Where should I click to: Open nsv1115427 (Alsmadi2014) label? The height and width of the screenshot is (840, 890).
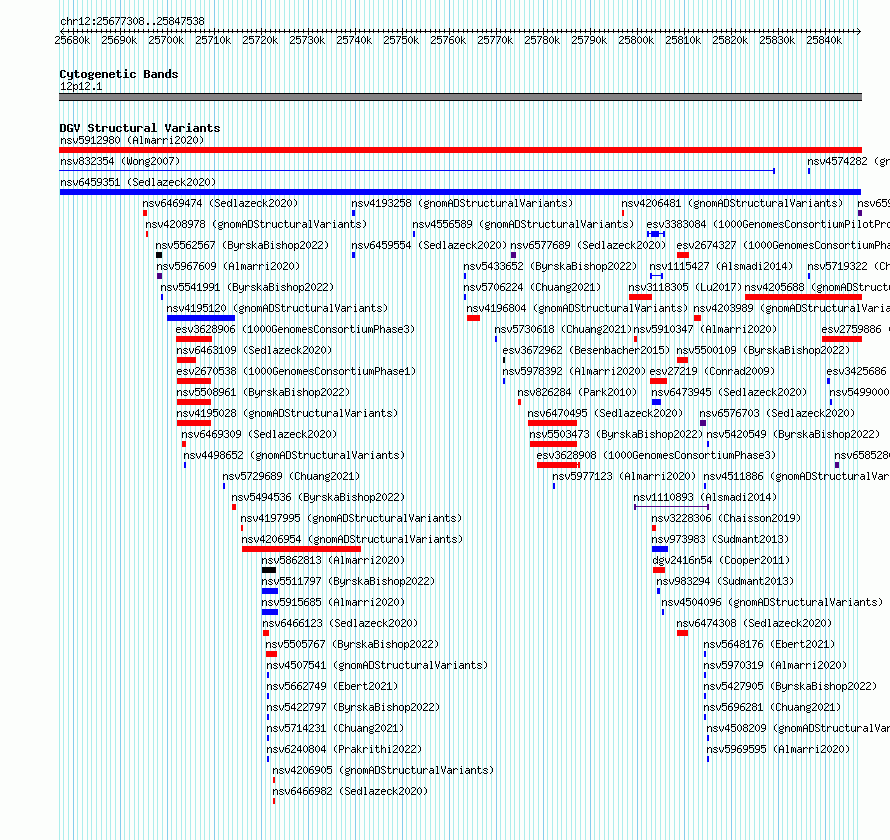tap(721, 266)
